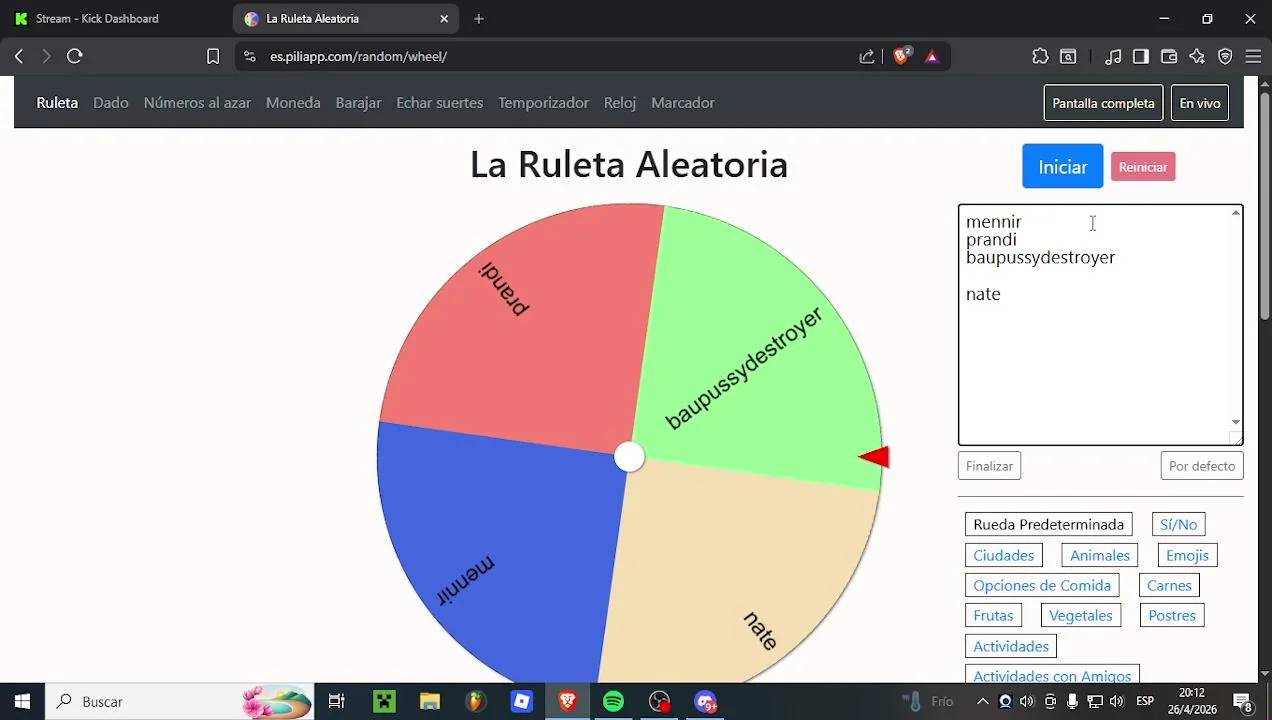Select the Actividades preset
Screen dimensions: 1272x720
tap(1011, 646)
